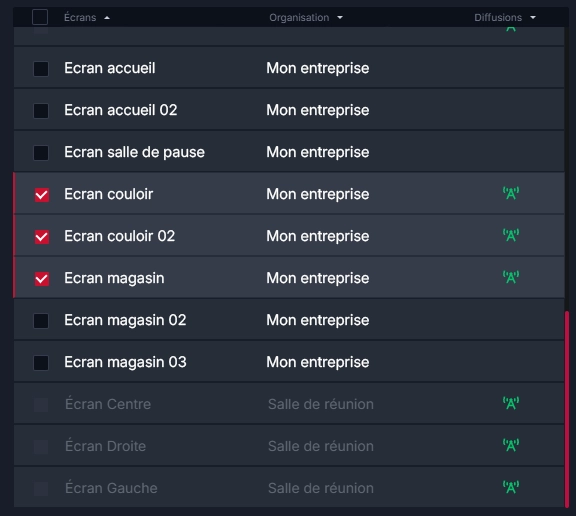Click the Écran Gauche disabled checkbox
The image size is (576, 516).
pyautogui.click(x=41, y=489)
